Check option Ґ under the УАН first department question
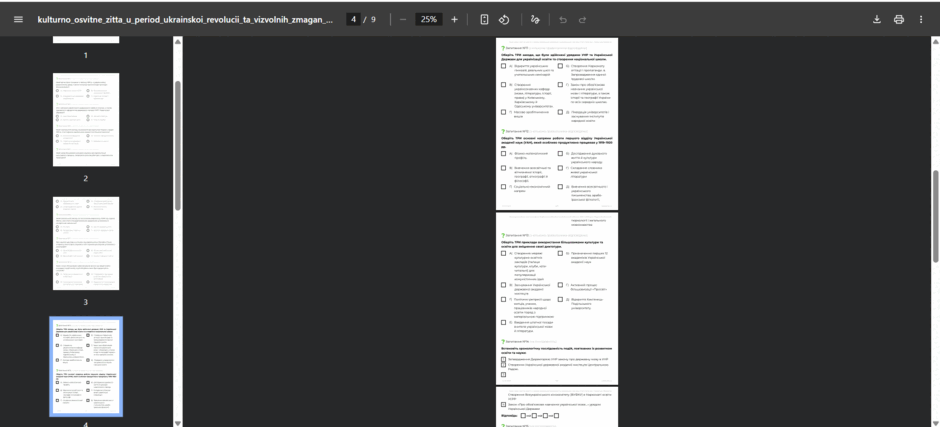This screenshot has width=940, height=427. pos(504,187)
